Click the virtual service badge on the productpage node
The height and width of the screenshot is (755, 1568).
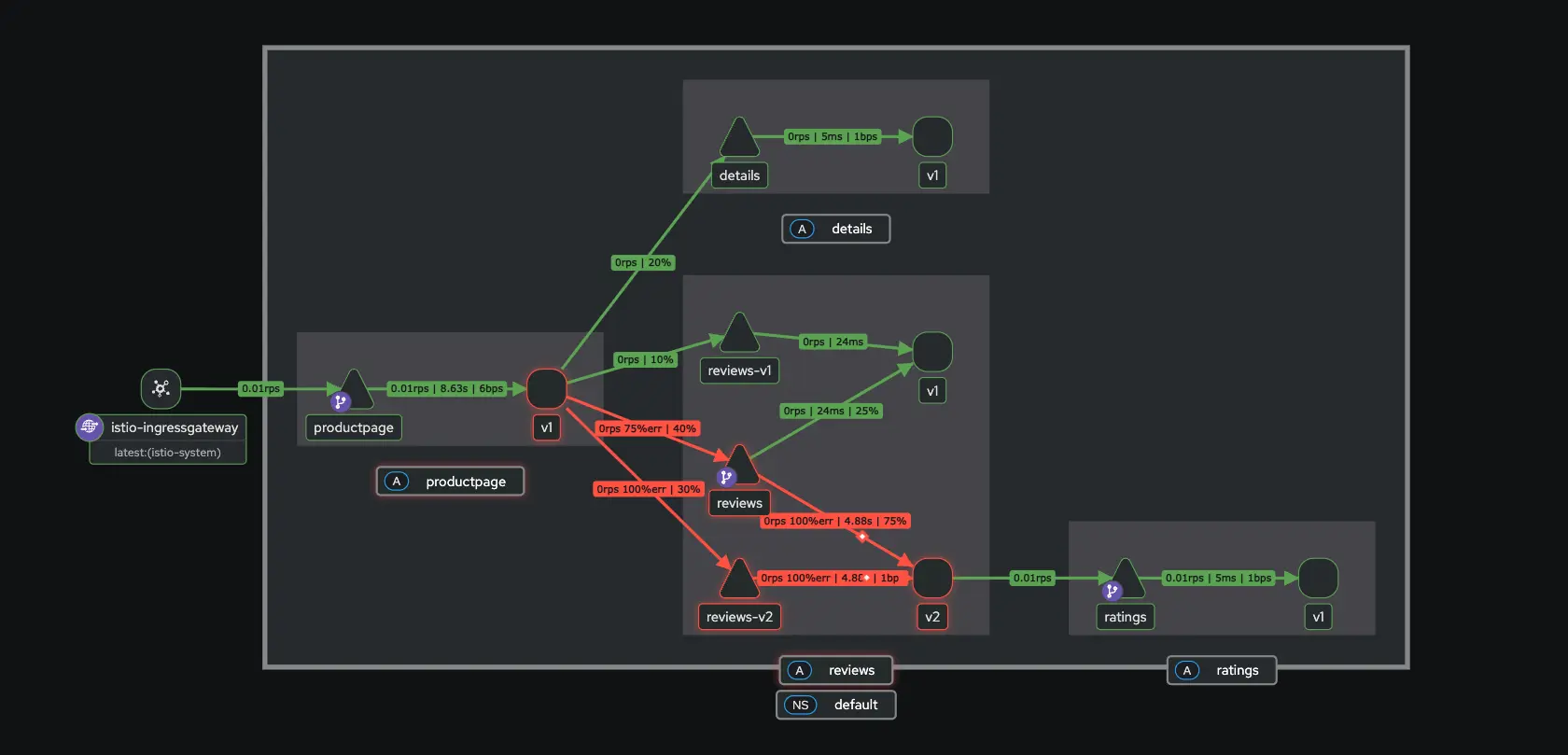click(x=341, y=402)
